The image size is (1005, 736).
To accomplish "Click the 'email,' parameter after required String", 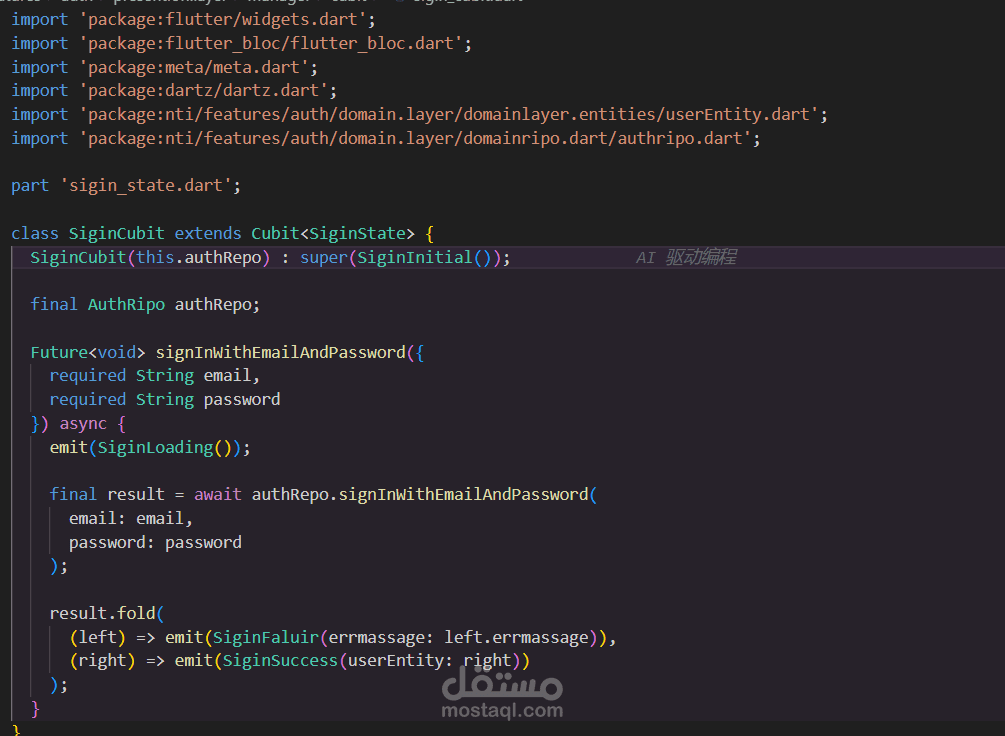I will tap(232, 375).
